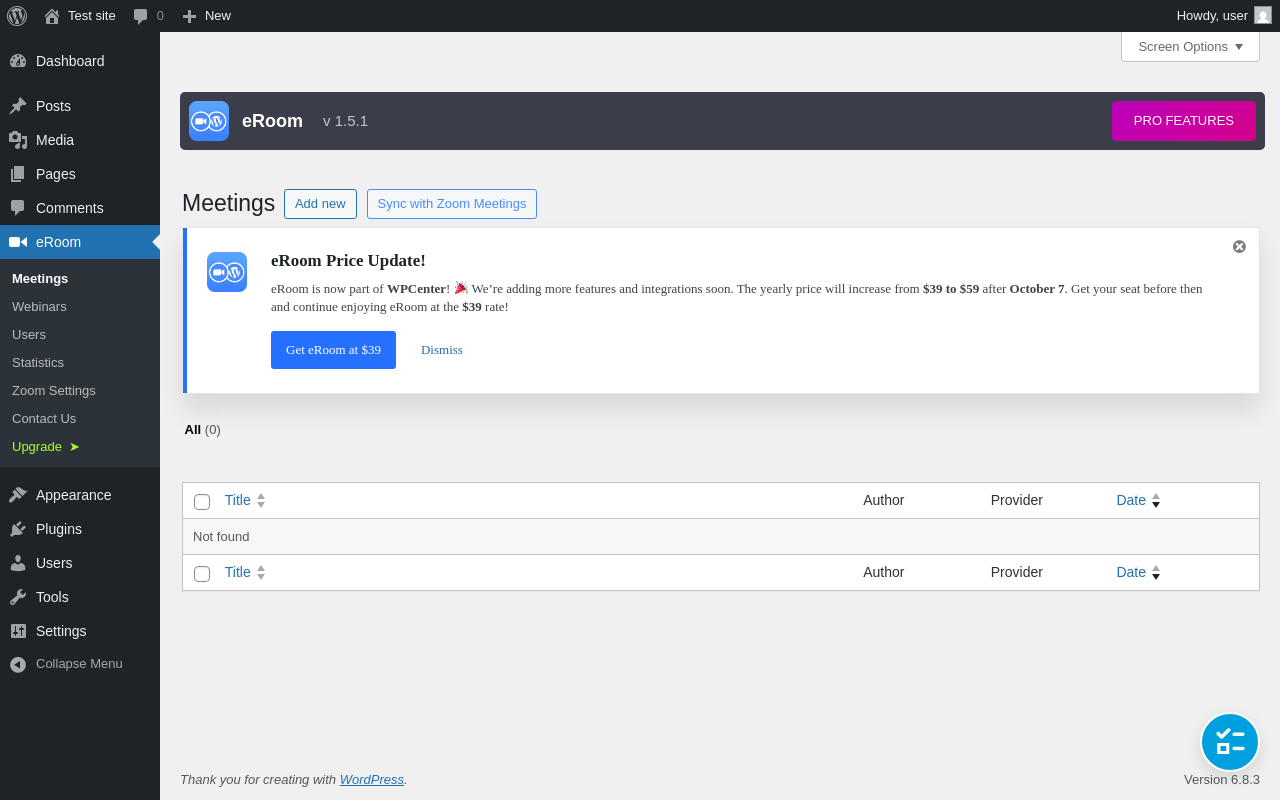Image resolution: width=1280 pixels, height=800 pixels.
Task: Dismiss the price update notice with X
Action: point(1239,247)
